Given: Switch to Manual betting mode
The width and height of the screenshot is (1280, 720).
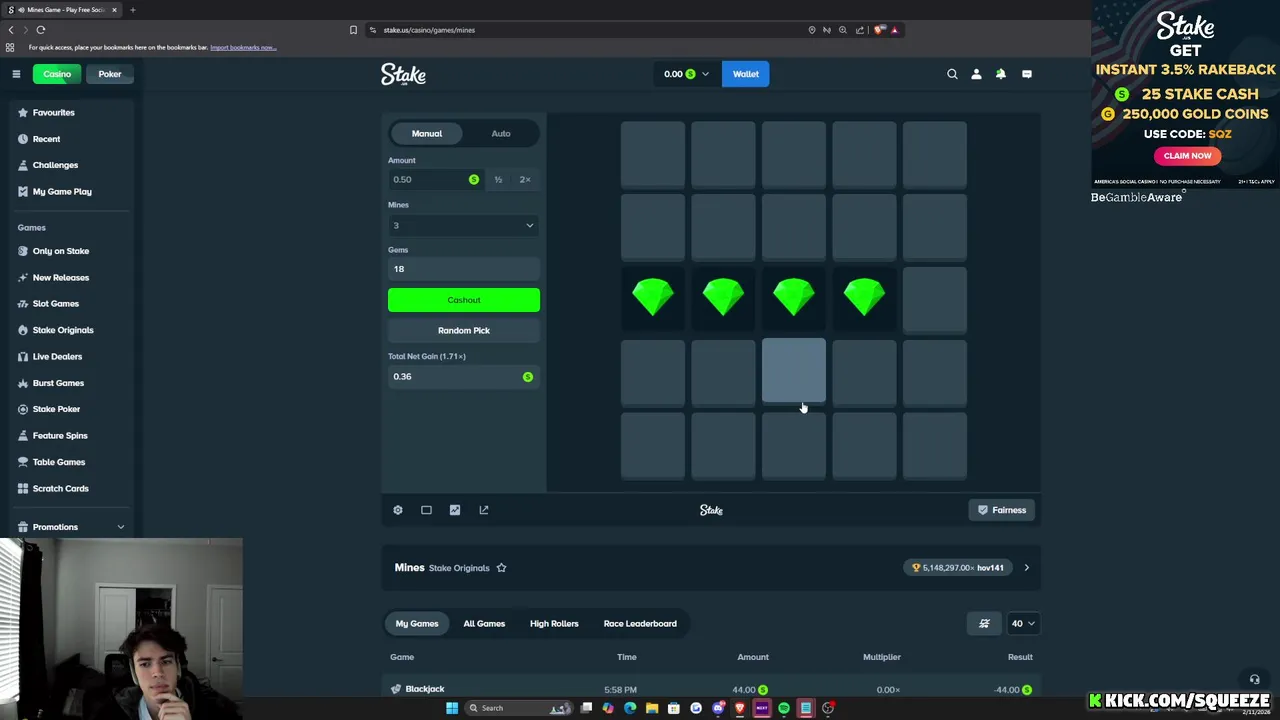Looking at the screenshot, I should click(426, 133).
